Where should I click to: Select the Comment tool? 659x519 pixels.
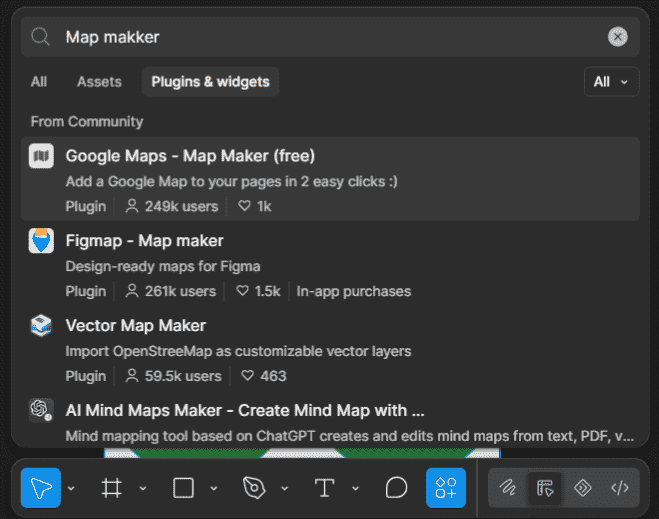[396, 488]
